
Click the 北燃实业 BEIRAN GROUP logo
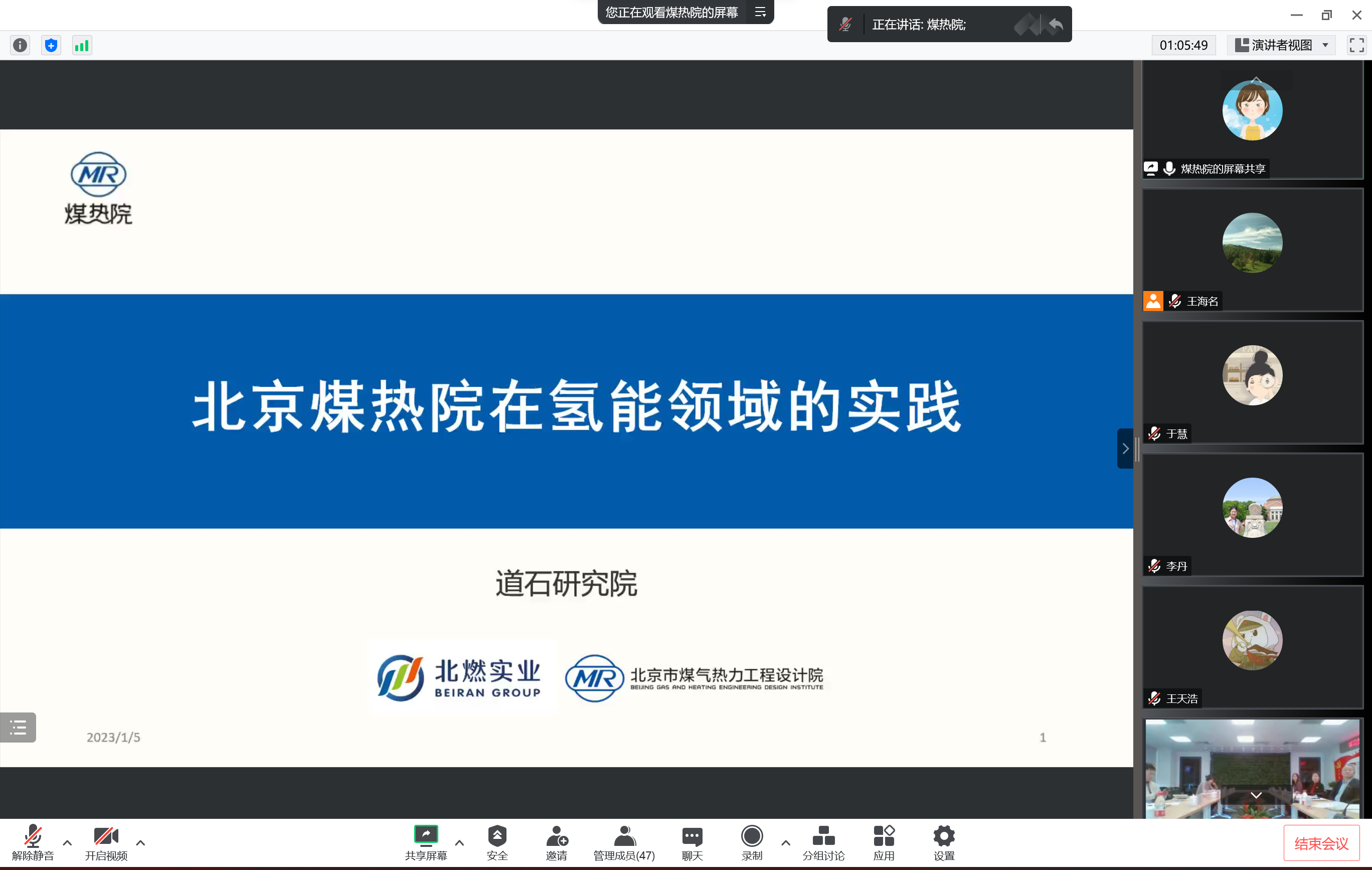(x=459, y=678)
